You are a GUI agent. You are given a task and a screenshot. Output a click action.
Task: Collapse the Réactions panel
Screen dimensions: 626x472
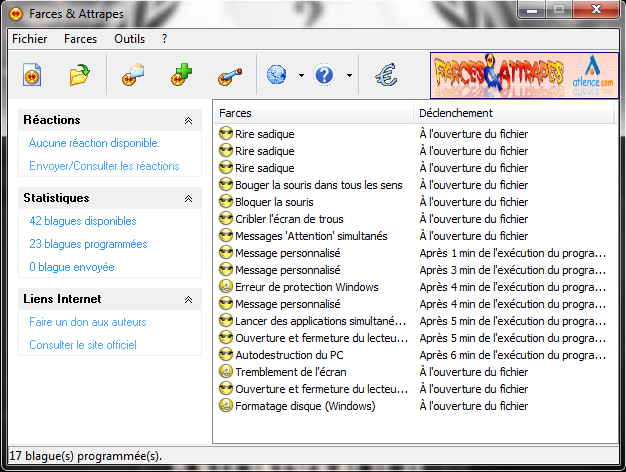[x=188, y=120]
